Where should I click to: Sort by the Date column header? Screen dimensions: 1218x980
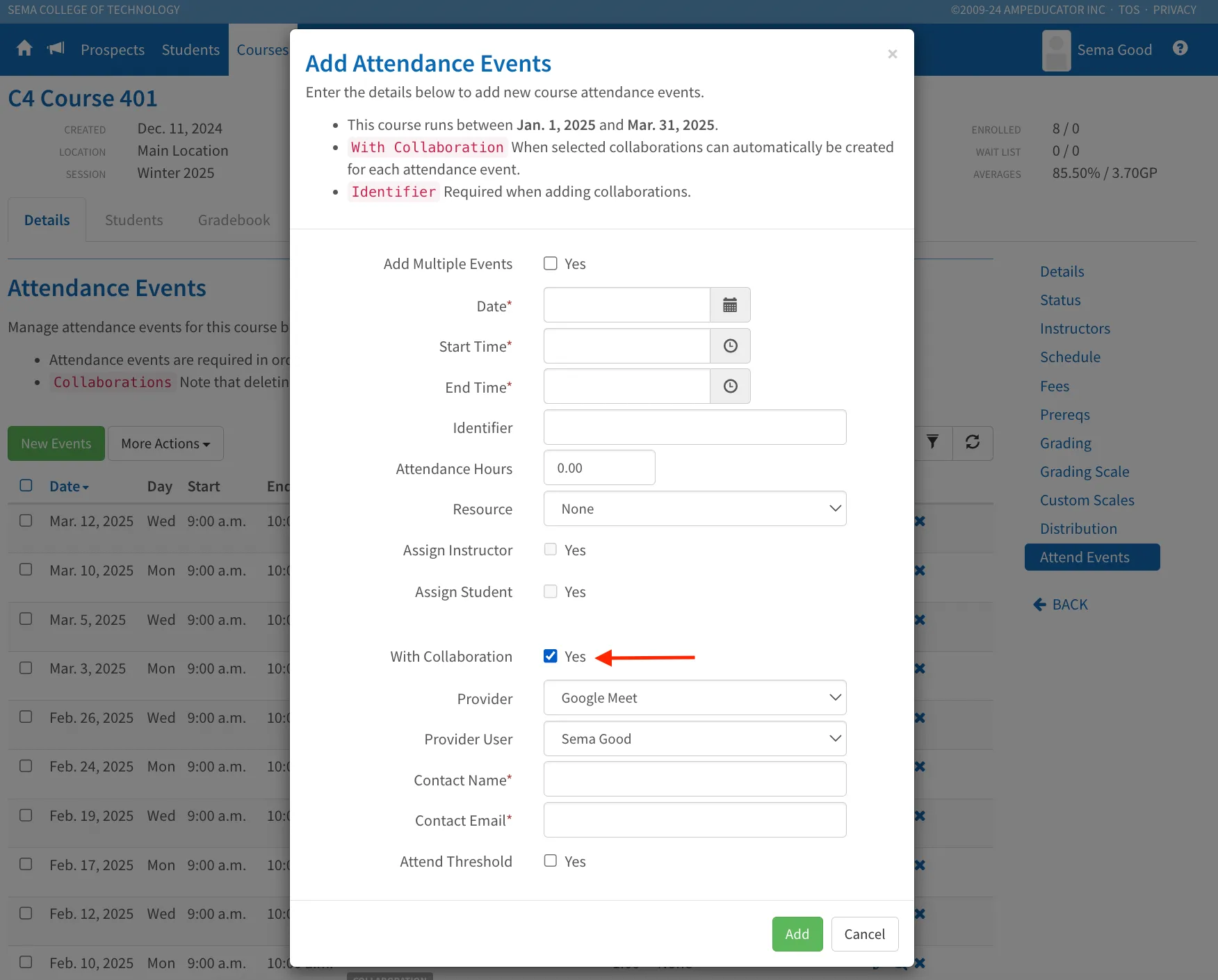pos(69,487)
